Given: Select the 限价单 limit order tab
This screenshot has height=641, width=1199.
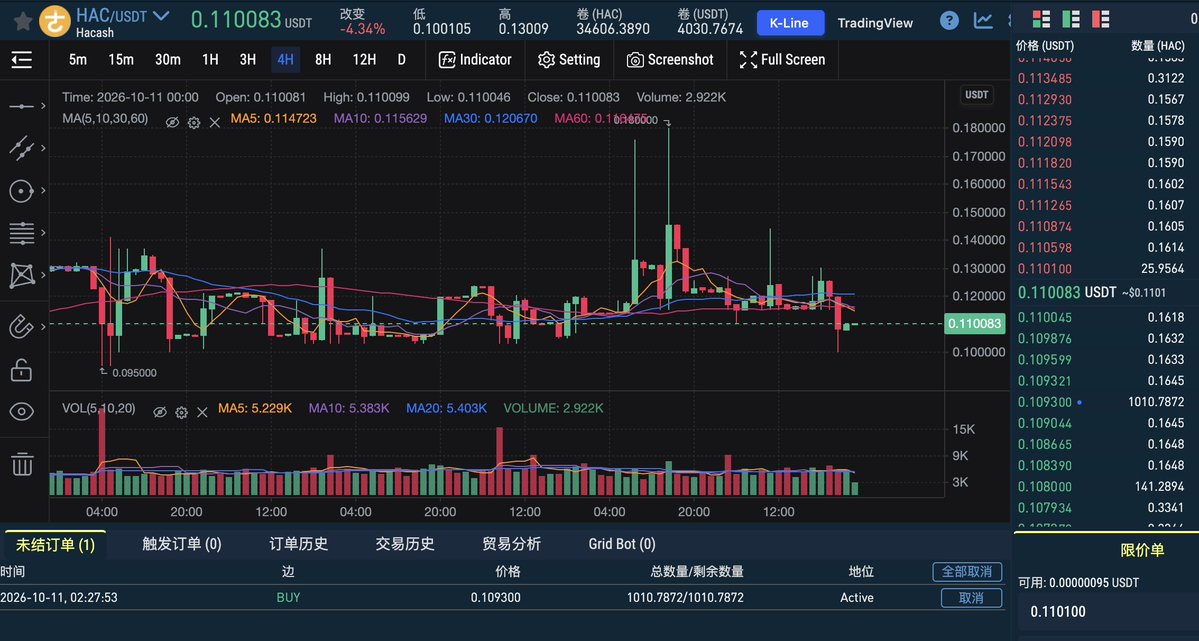Looking at the screenshot, I should [x=1142, y=550].
